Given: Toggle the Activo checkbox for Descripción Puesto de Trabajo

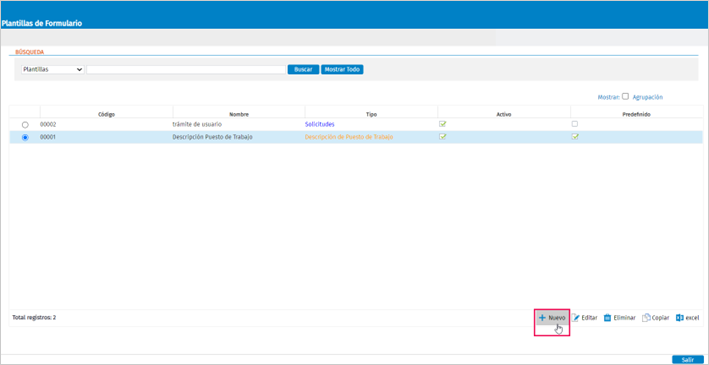Looking at the screenshot, I should point(443,137).
